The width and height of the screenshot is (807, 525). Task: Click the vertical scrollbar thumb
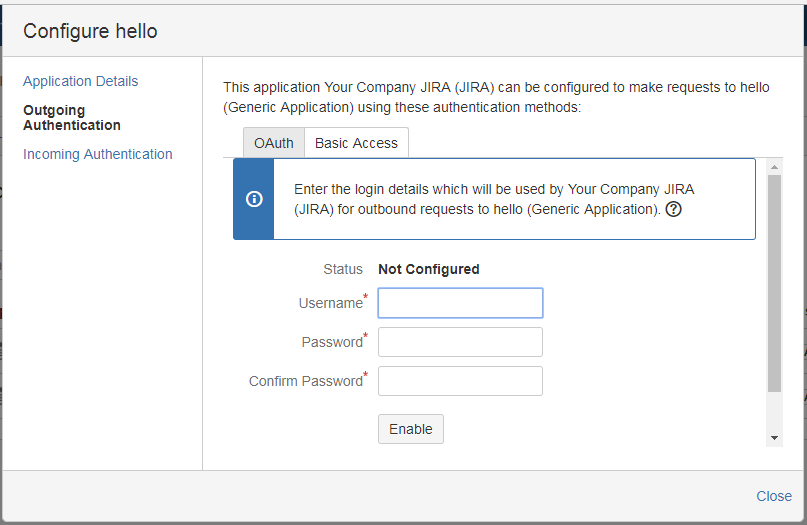point(774,283)
